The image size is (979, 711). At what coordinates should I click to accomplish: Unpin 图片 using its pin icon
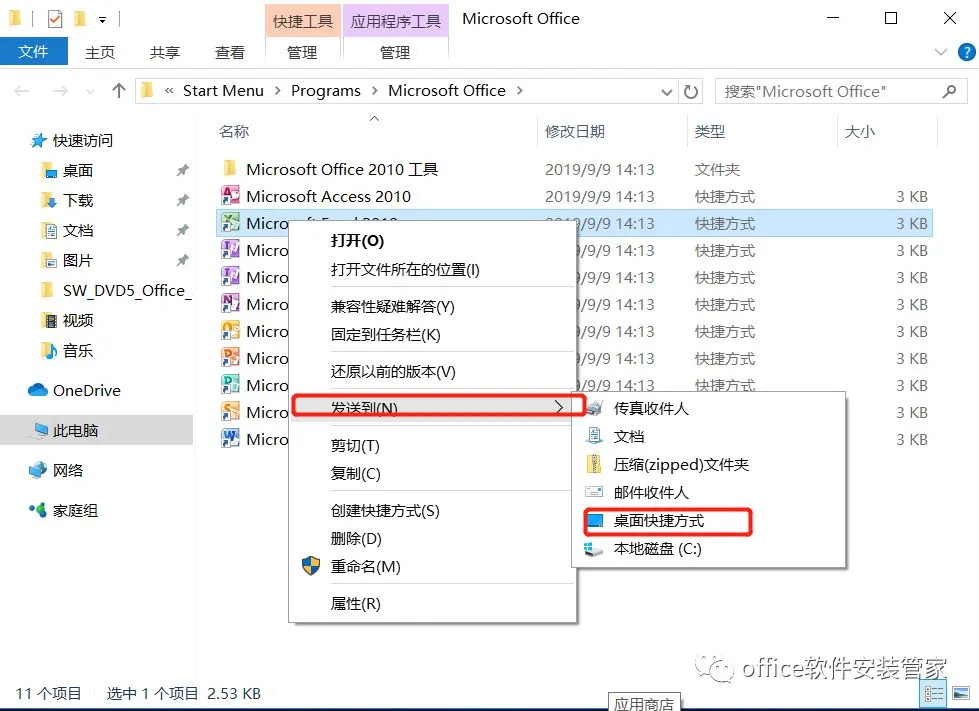tap(182, 260)
